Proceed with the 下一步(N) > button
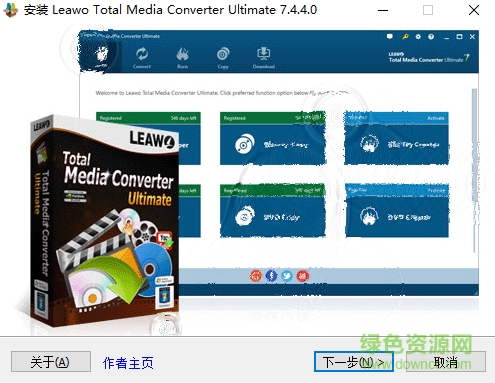 click(x=354, y=362)
